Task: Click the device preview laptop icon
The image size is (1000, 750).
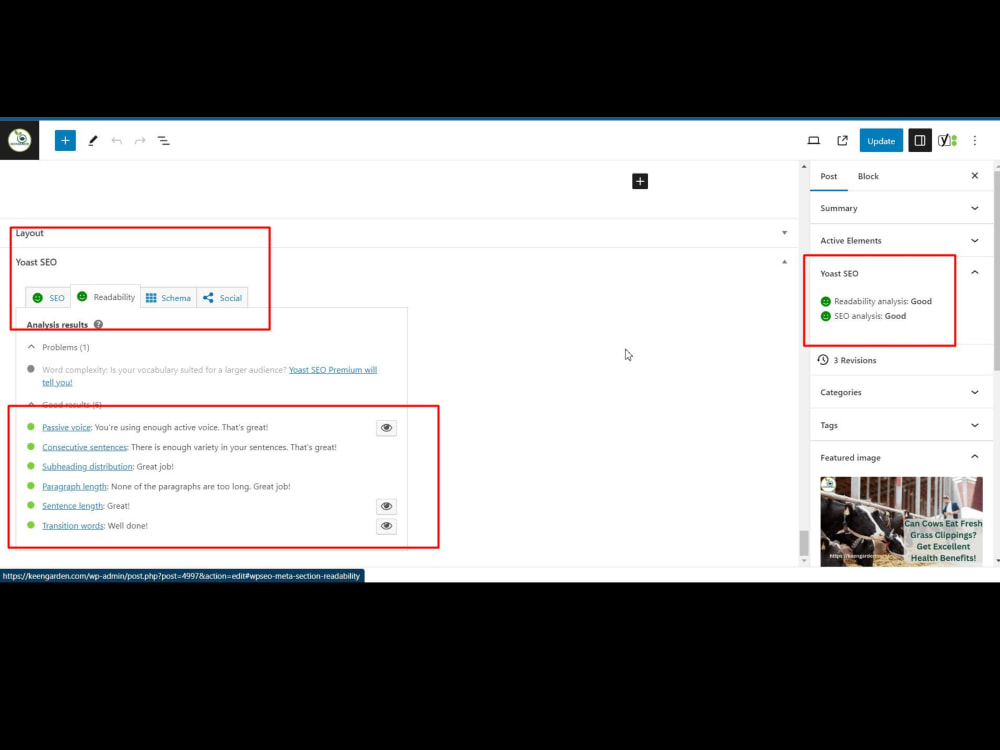Action: pos(814,140)
